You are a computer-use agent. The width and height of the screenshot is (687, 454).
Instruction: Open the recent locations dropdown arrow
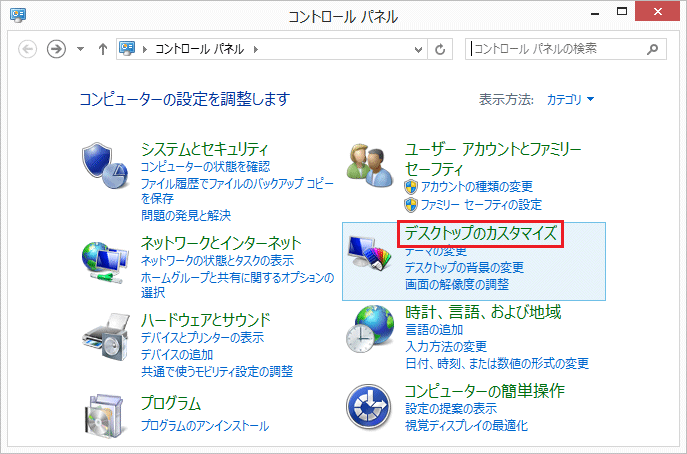coord(80,49)
